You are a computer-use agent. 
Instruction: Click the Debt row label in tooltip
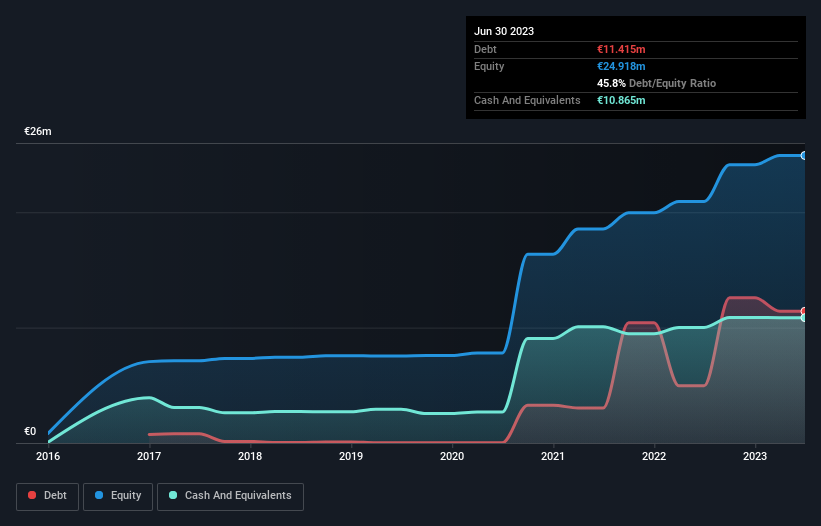point(485,49)
